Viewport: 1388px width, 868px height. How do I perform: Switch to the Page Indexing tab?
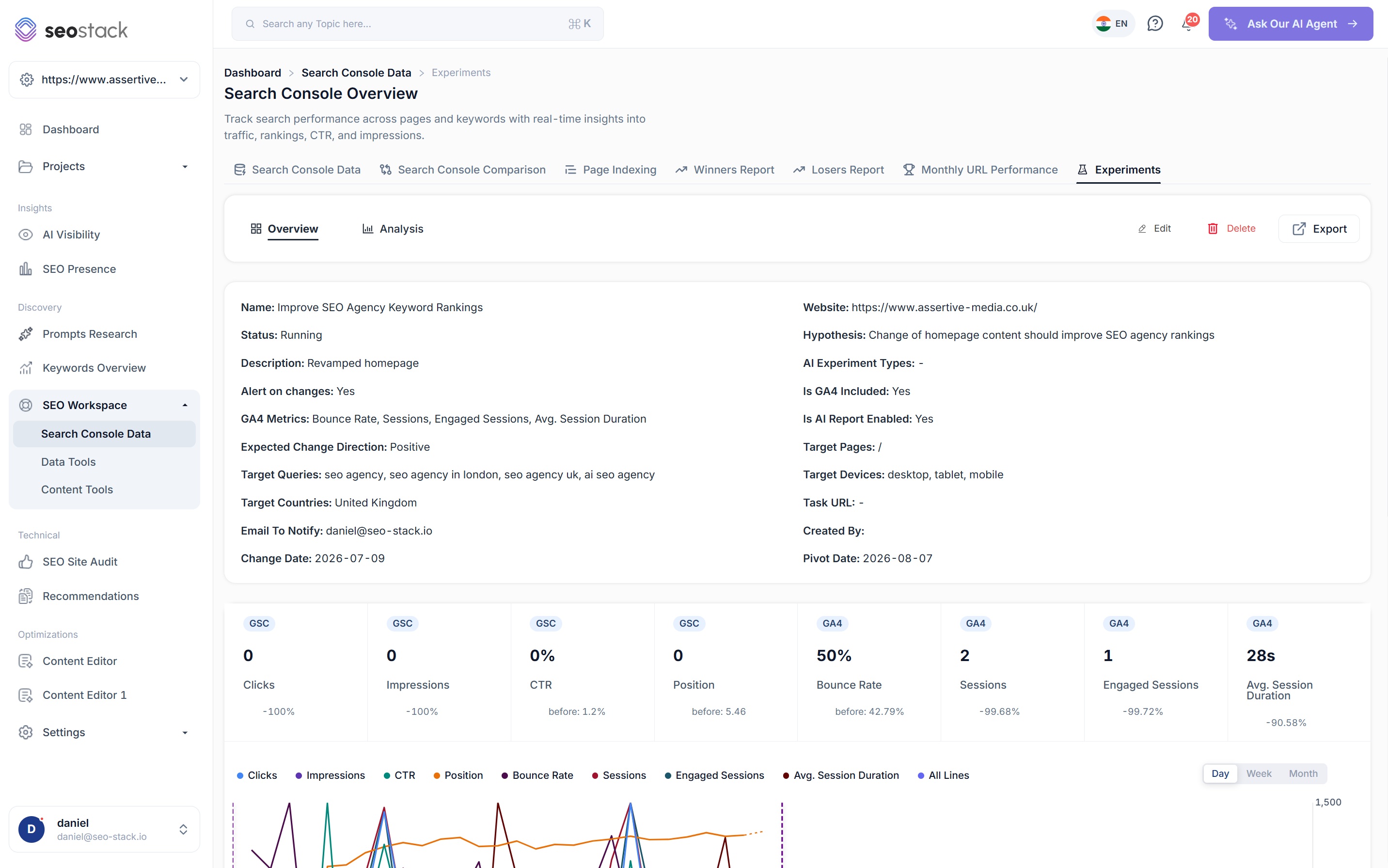click(x=611, y=170)
